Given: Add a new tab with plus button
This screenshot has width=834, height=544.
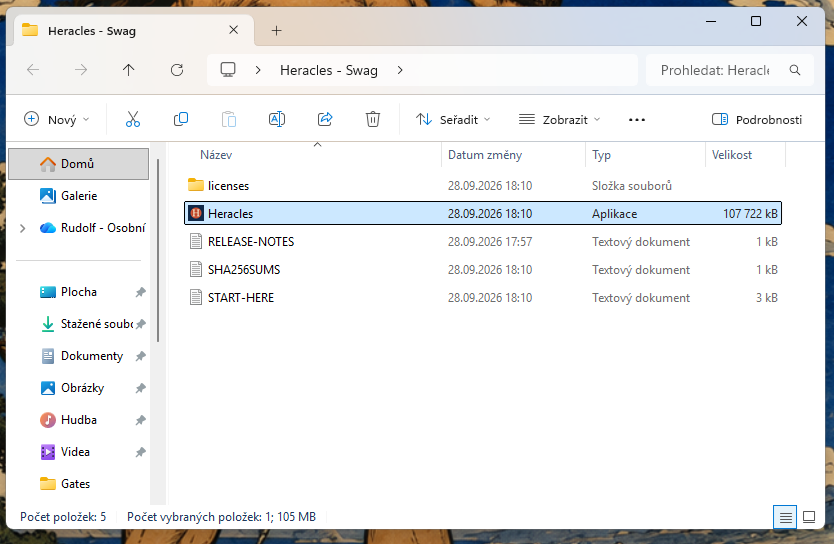Looking at the screenshot, I should point(276,31).
